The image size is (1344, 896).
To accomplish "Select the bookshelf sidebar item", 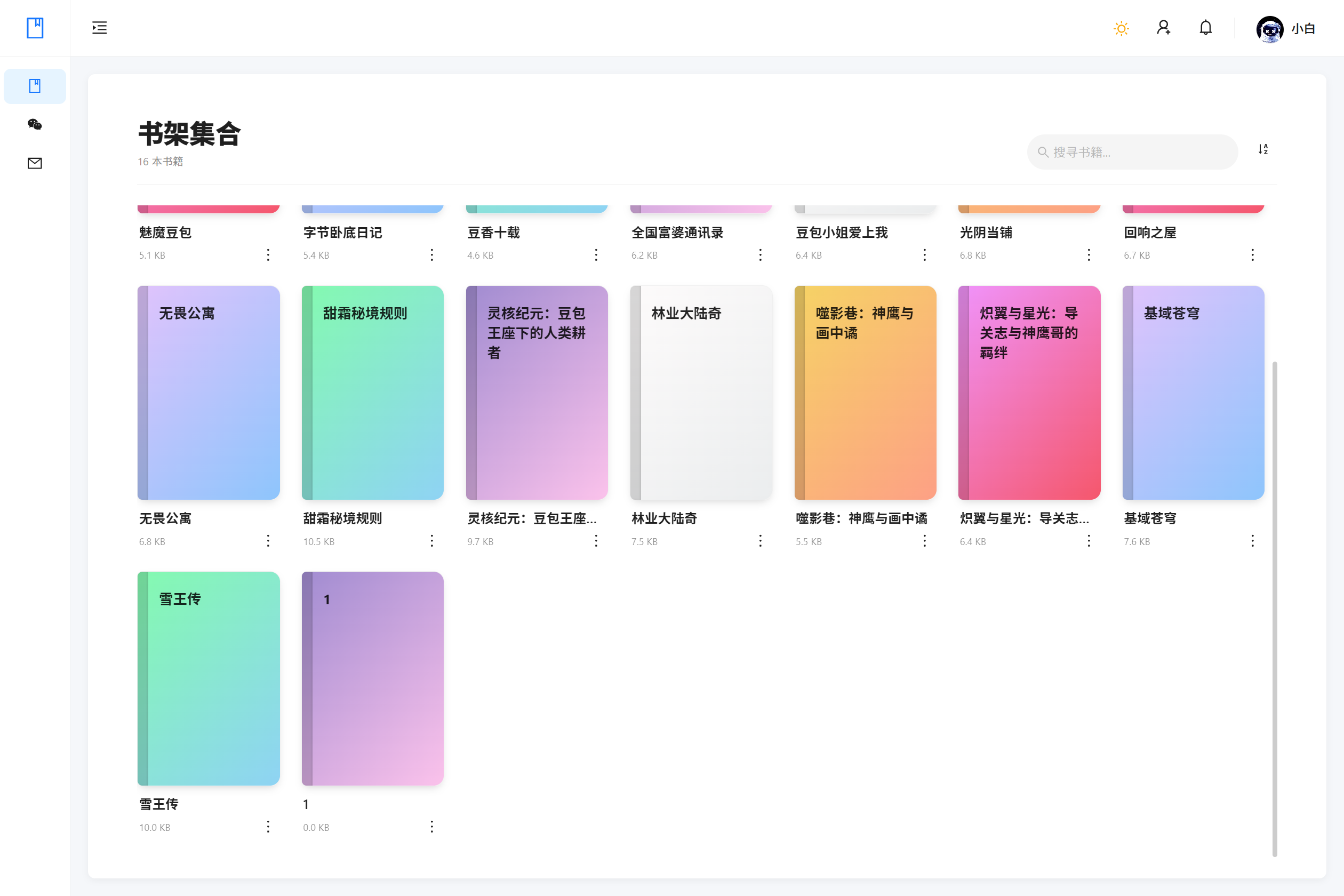I will point(35,86).
